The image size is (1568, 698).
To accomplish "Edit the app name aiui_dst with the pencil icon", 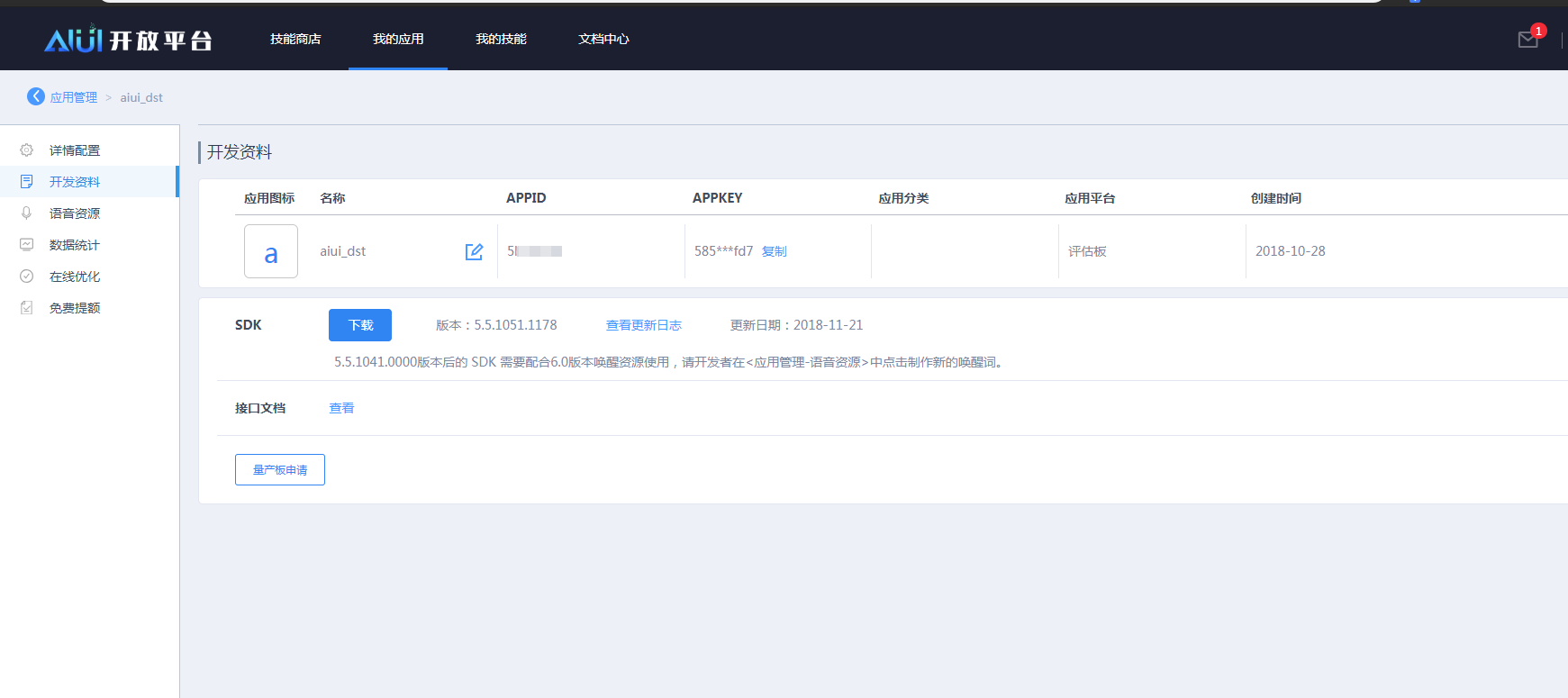I will [474, 251].
